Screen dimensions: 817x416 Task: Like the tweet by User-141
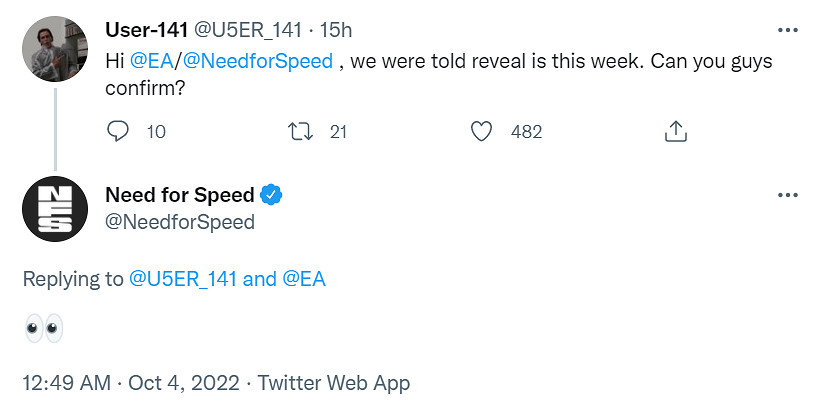482,131
